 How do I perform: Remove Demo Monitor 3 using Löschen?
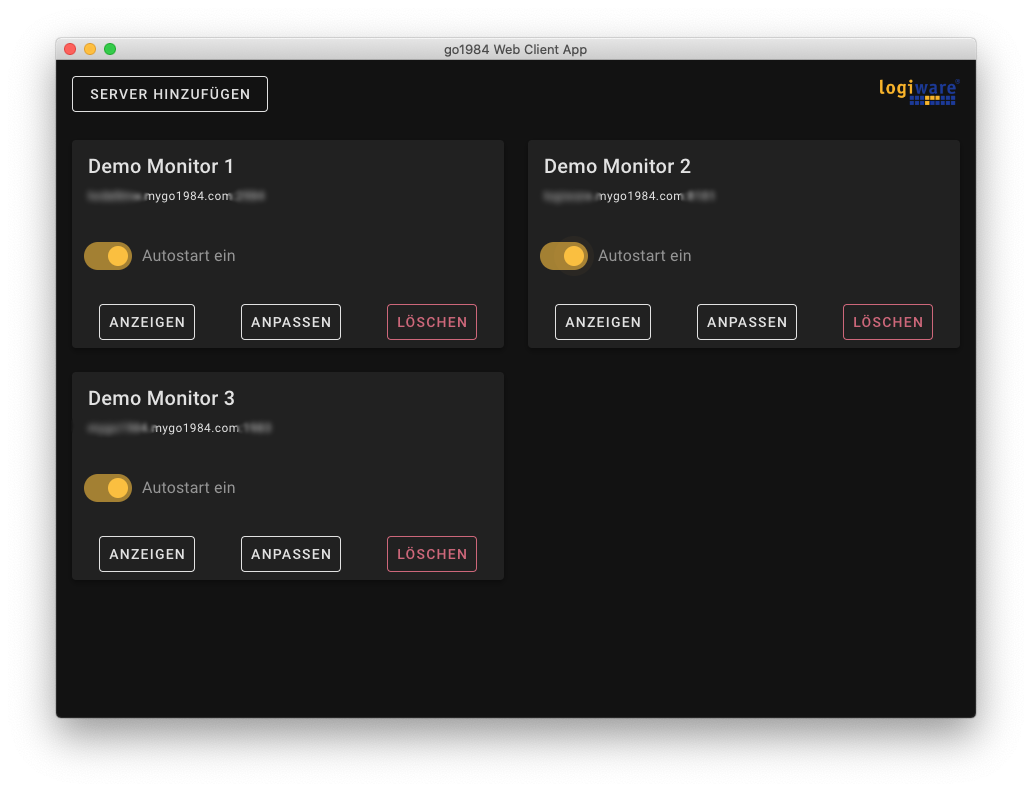click(432, 554)
